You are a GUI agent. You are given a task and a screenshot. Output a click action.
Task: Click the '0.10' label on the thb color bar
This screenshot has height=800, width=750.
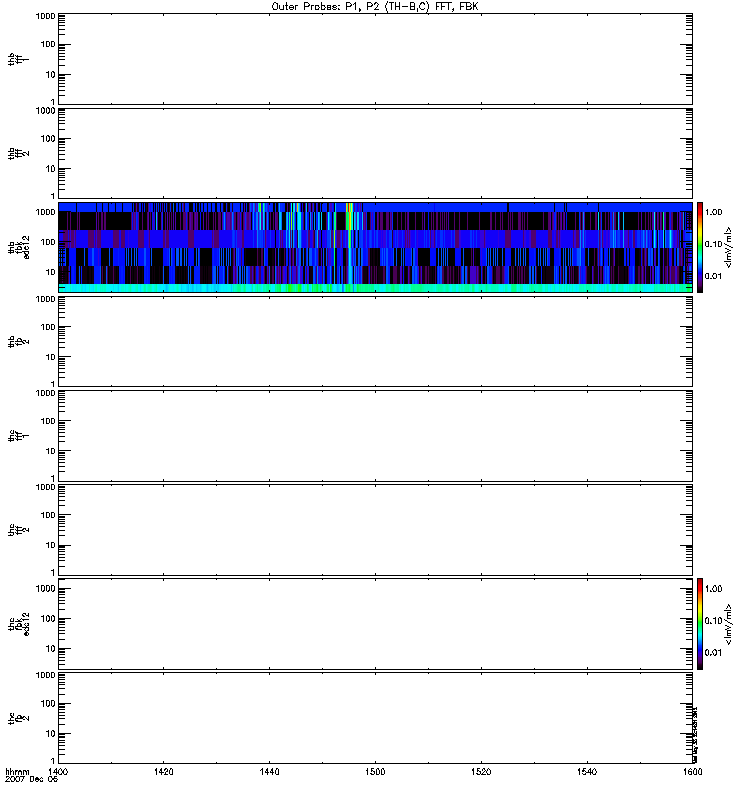[x=713, y=244]
